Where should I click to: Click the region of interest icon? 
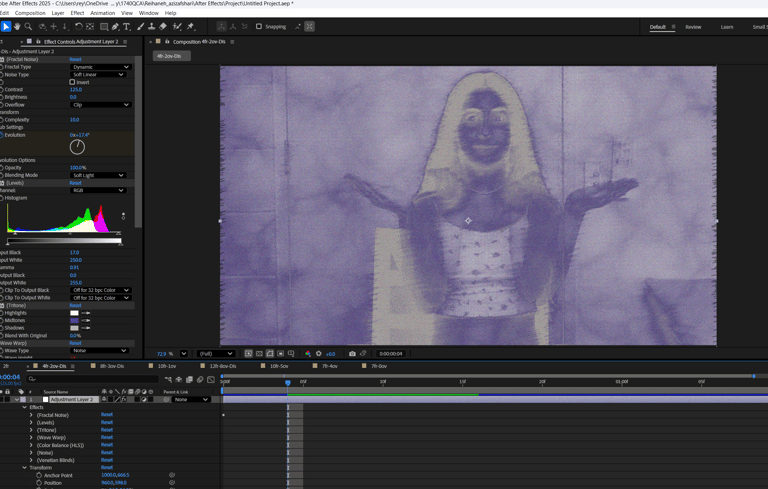(x=281, y=353)
